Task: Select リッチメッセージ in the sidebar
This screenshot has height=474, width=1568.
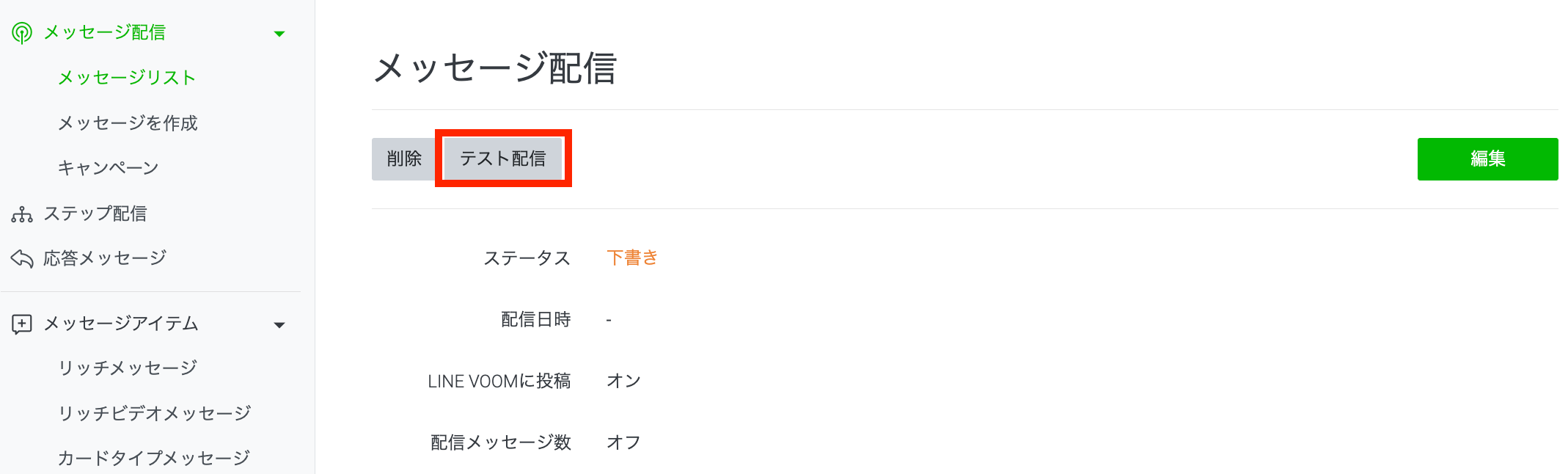Action: point(128,368)
